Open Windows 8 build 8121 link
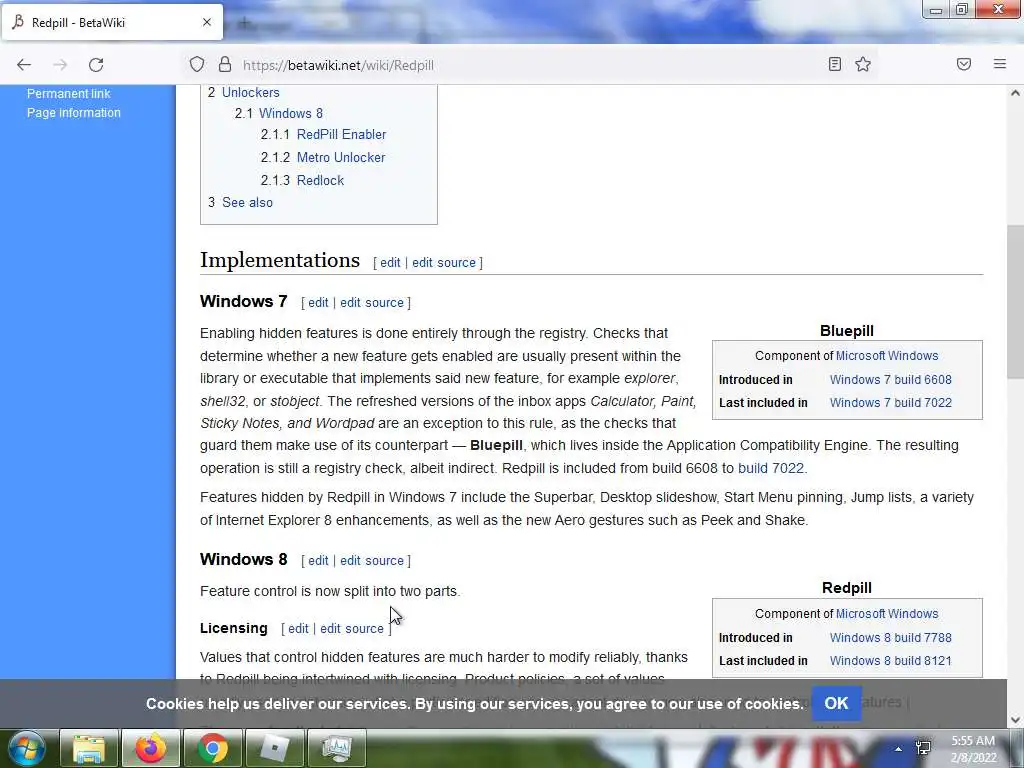 (x=891, y=661)
